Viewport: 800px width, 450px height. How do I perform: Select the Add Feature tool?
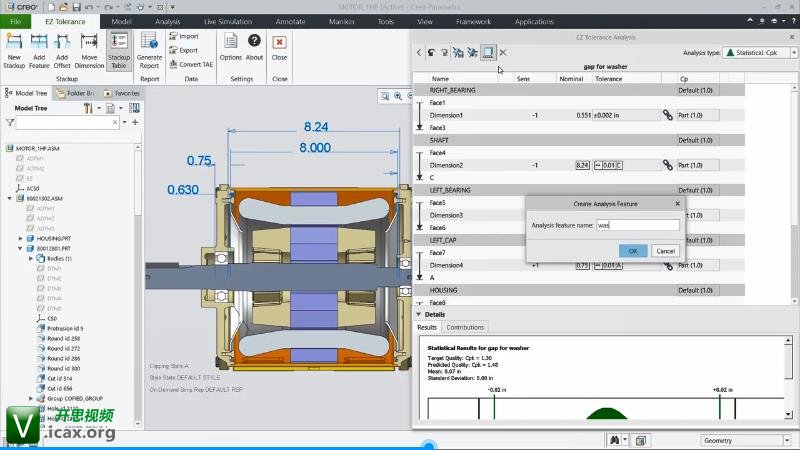click(x=39, y=41)
